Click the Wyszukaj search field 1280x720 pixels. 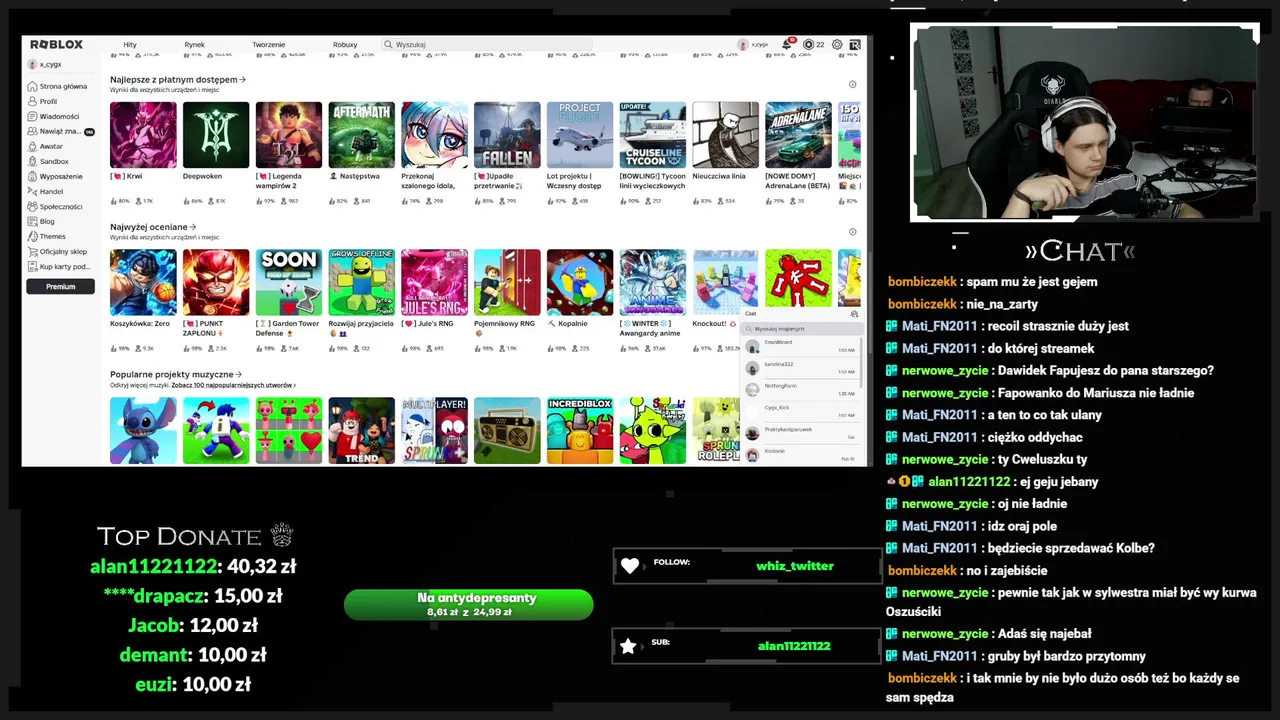coord(487,44)
